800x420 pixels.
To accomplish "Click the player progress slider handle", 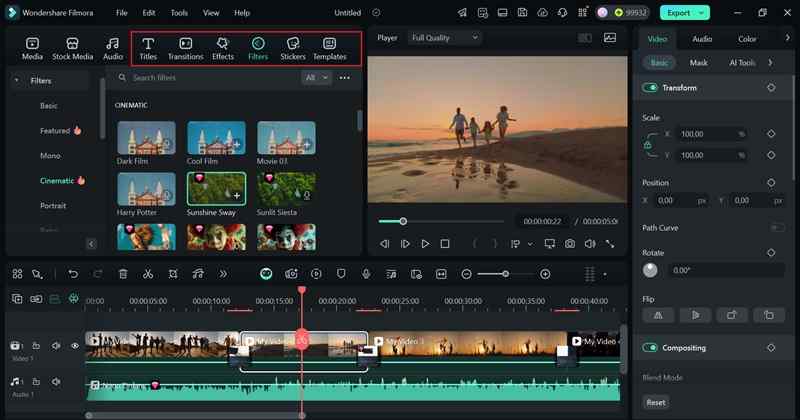I will [403, 221].
